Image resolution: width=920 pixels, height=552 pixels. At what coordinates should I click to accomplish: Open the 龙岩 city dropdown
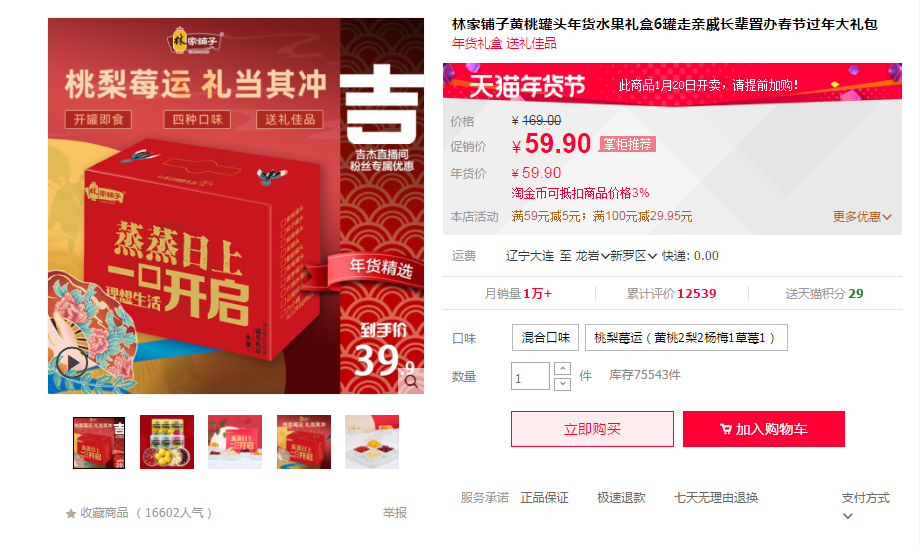(x=592, y=256)
